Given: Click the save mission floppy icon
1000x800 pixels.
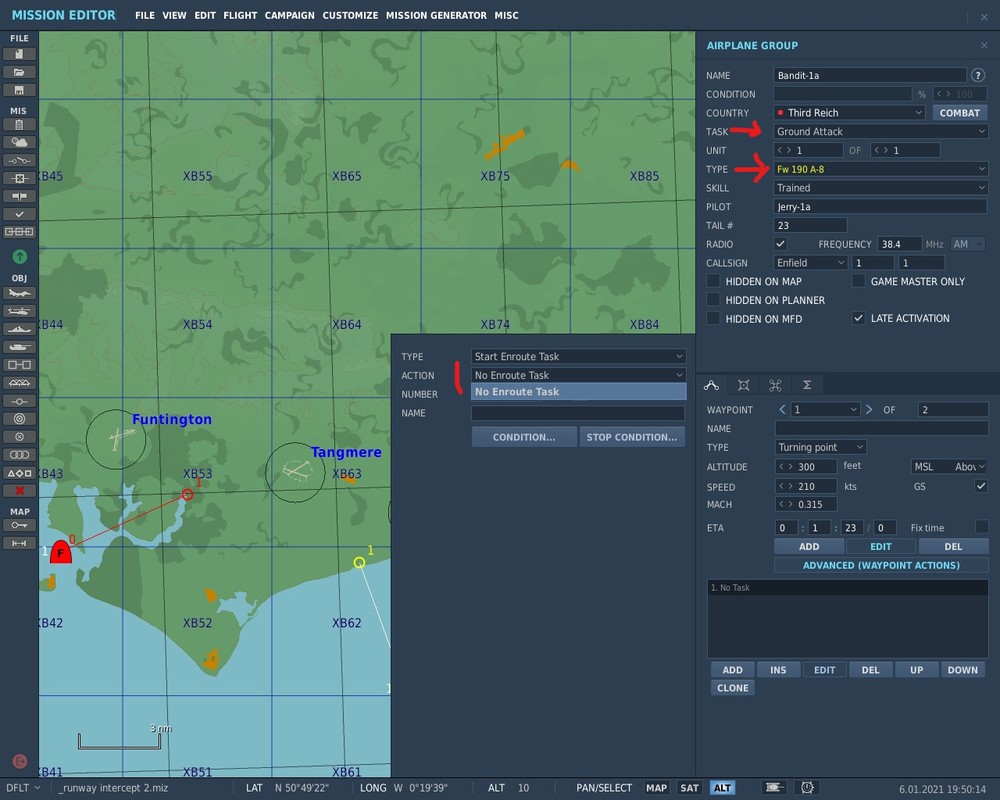Looking at the screenshot, I should tap(19, 90).
